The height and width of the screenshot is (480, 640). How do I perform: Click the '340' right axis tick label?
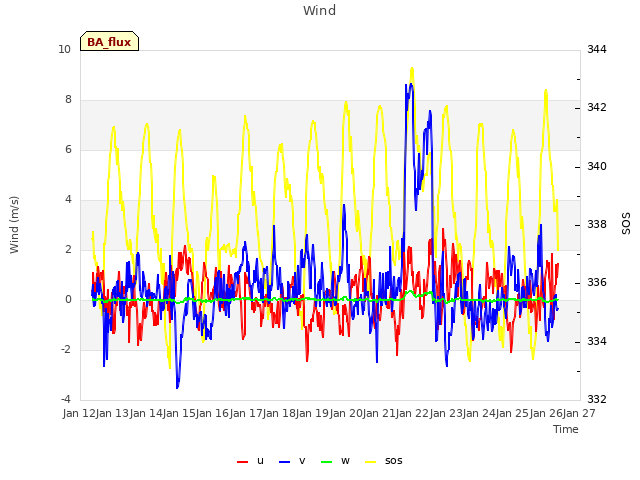[597, 166]
